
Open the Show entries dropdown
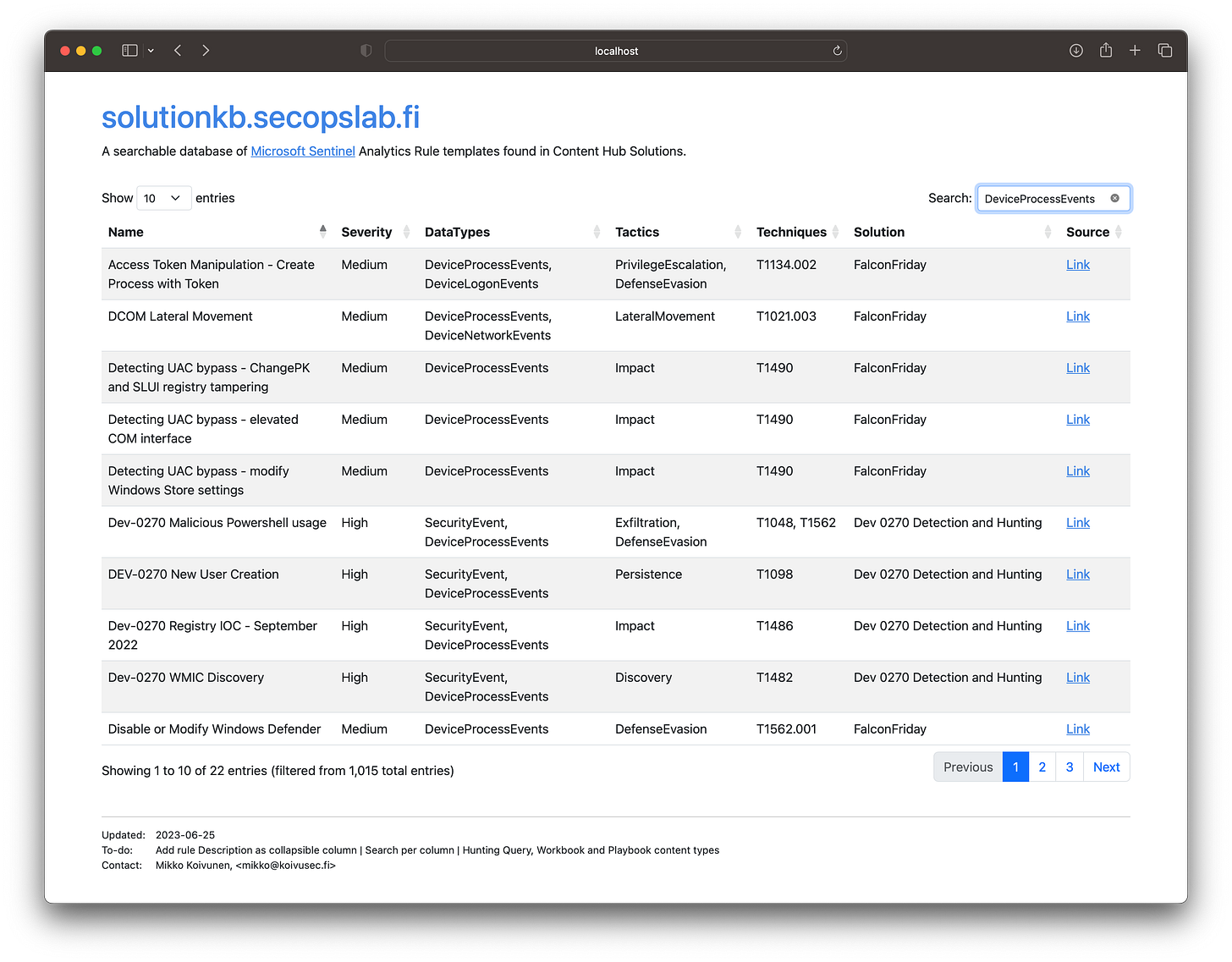point(163,198)
